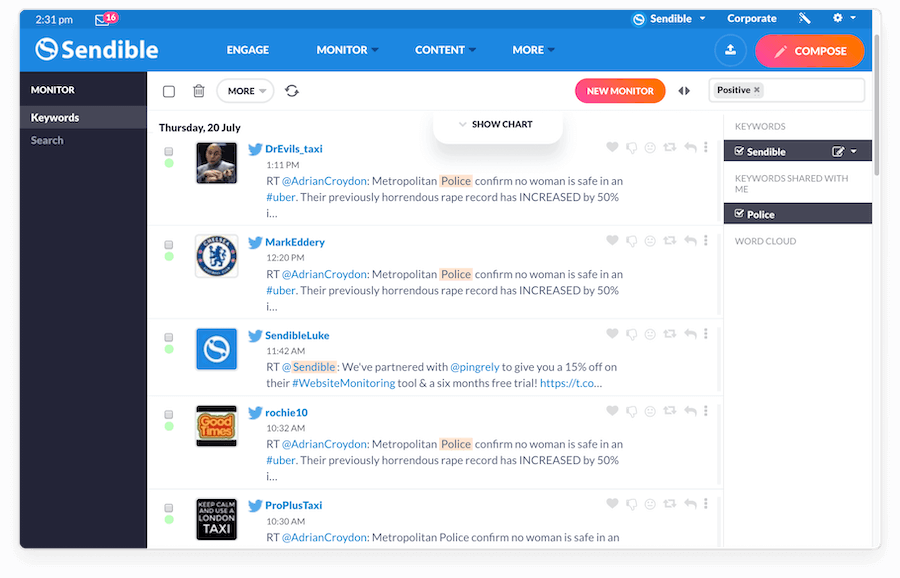Expand the Content menu
This screenshot has height=578, width=900.
pos(445,50)
